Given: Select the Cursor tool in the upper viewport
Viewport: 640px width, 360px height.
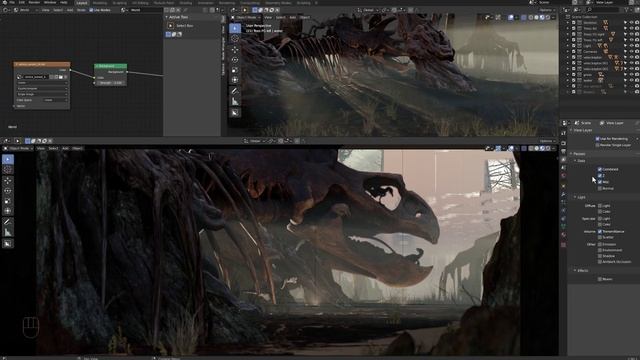Looking at the screenshot, I should 235,39.
